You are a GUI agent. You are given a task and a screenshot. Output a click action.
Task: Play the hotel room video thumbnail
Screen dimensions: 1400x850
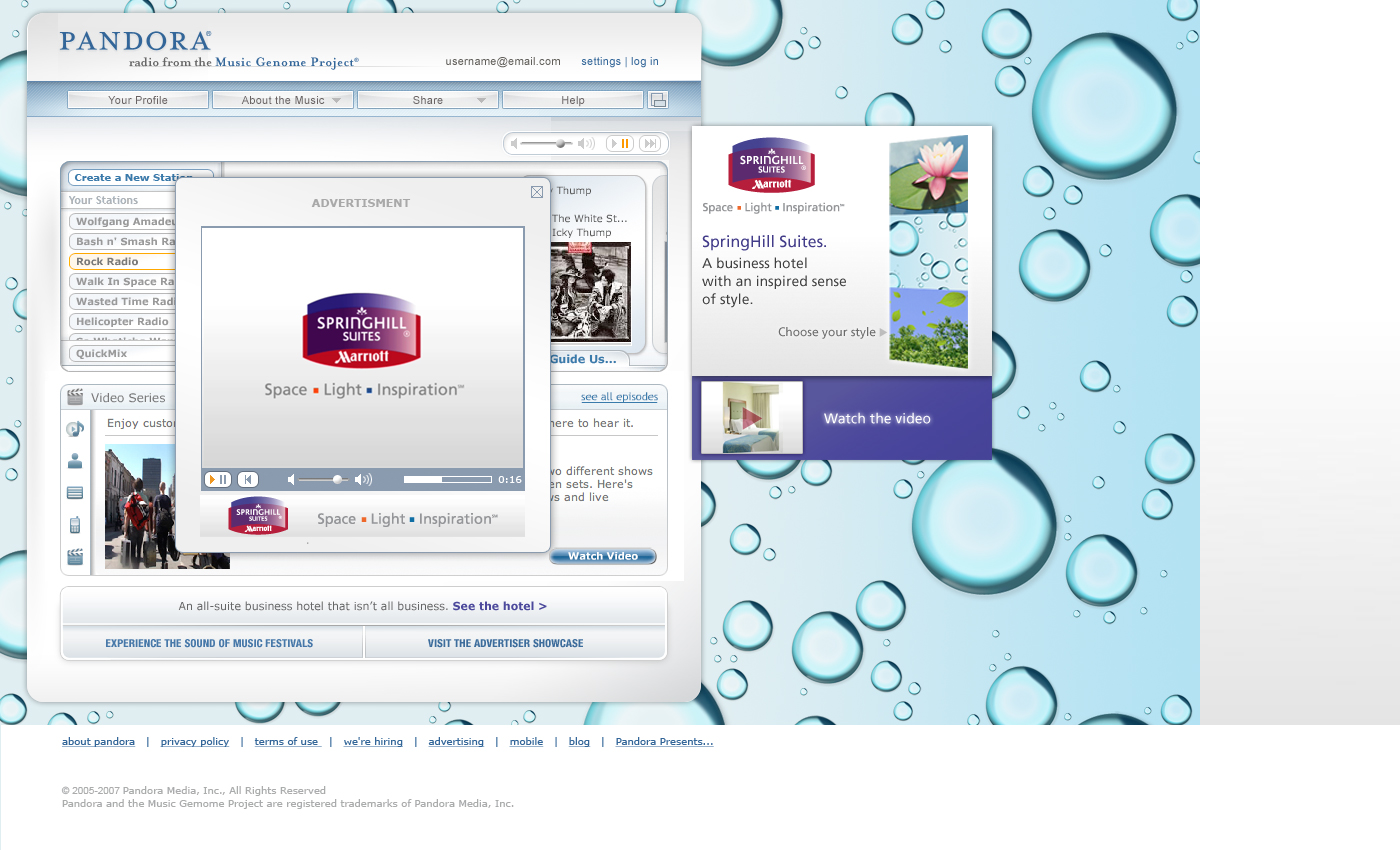(x=752, y=418)
